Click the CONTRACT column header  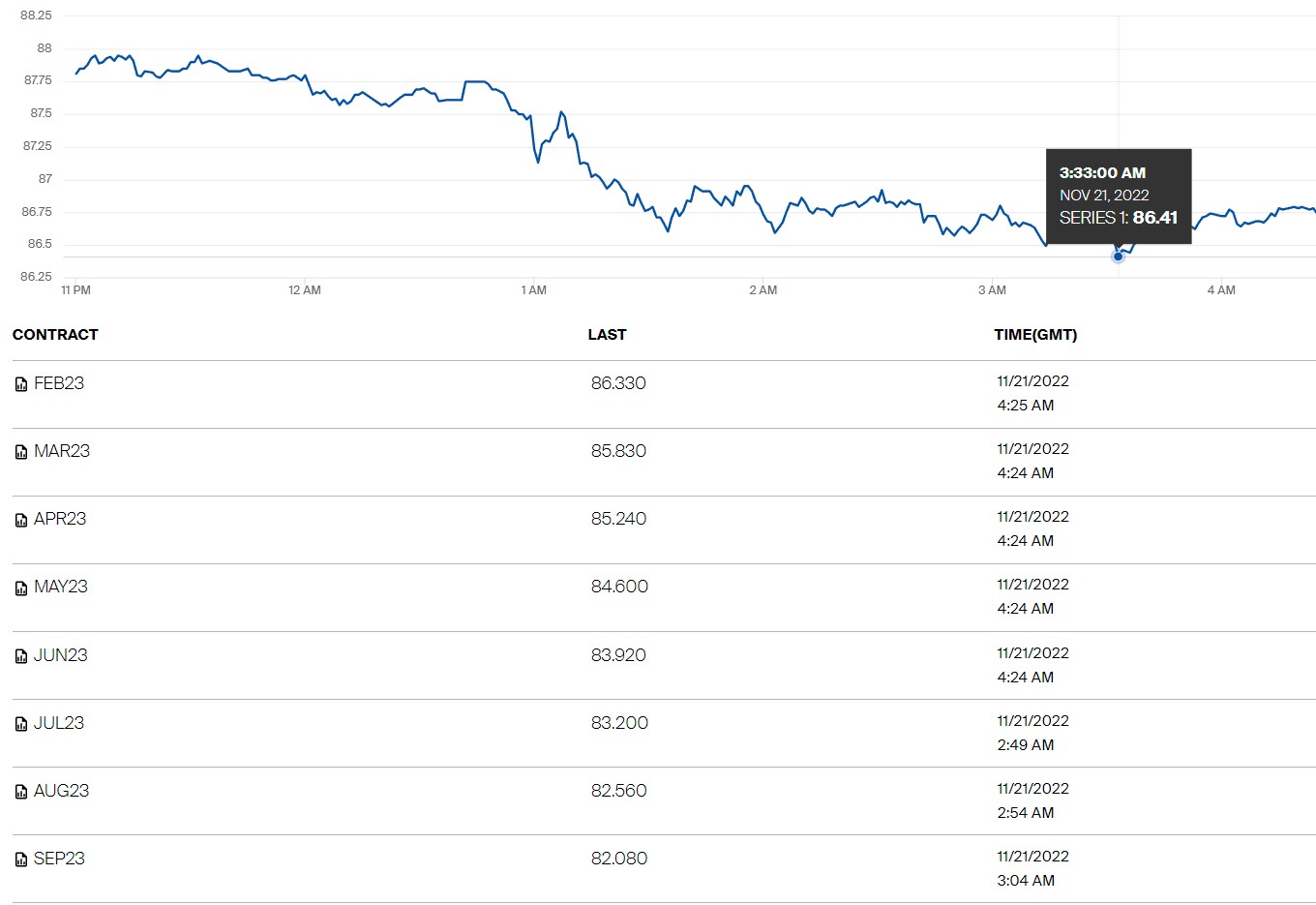(x=55, y=335)
